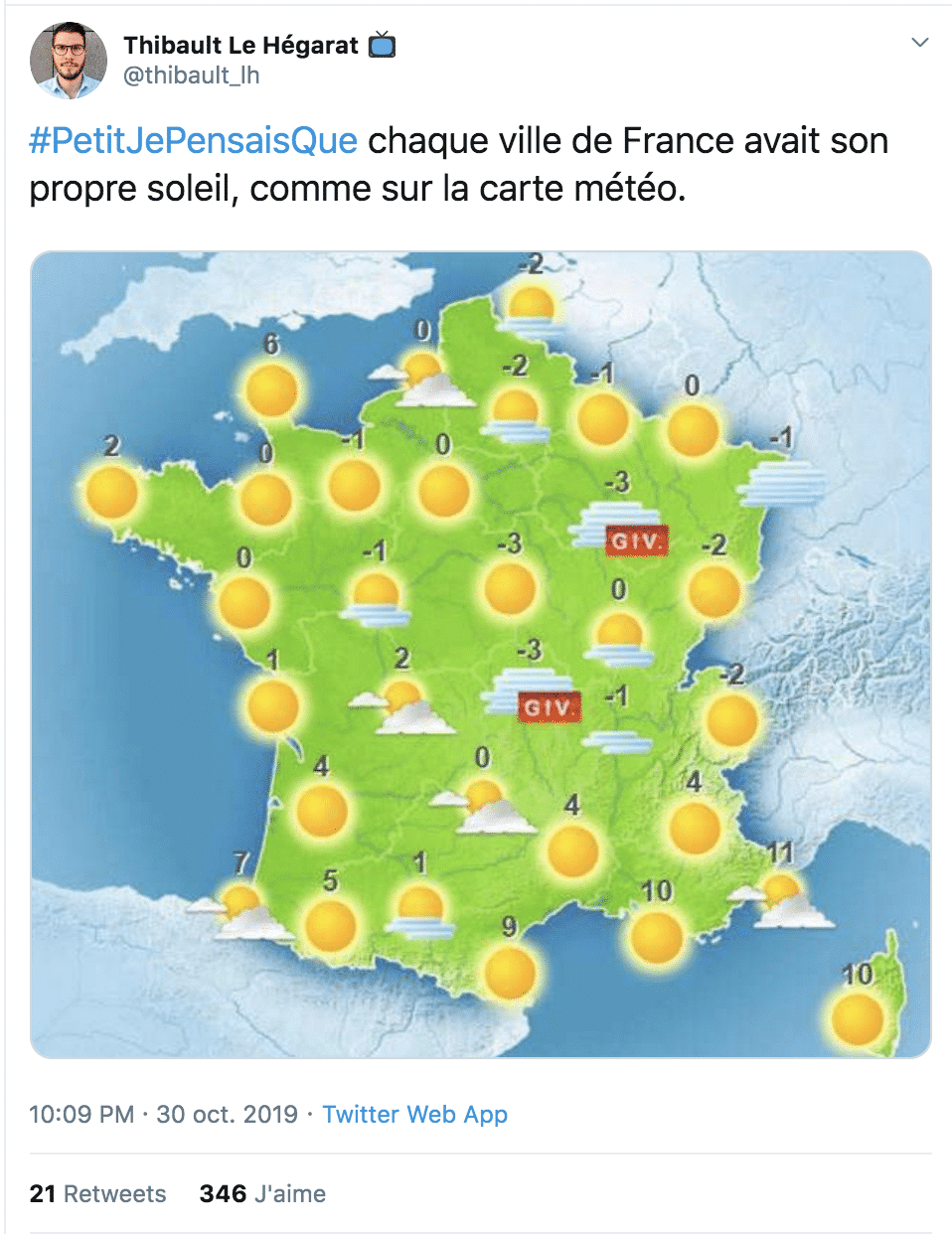Click the TV emoji beside the name
Viewport: 952px width, 1234px height.
tap(383, 45)
